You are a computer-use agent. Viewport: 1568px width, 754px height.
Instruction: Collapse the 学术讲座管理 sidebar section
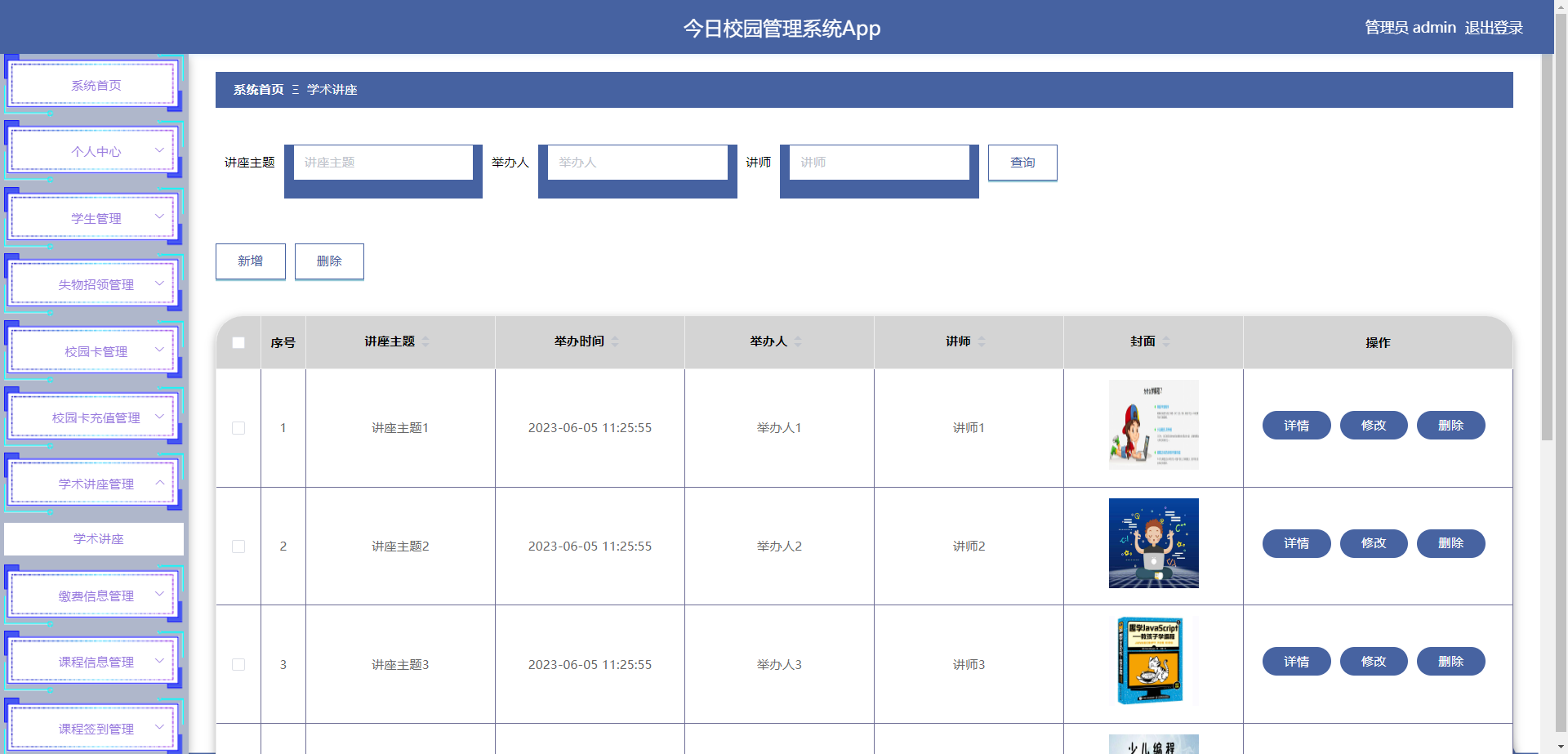[93, 483]
